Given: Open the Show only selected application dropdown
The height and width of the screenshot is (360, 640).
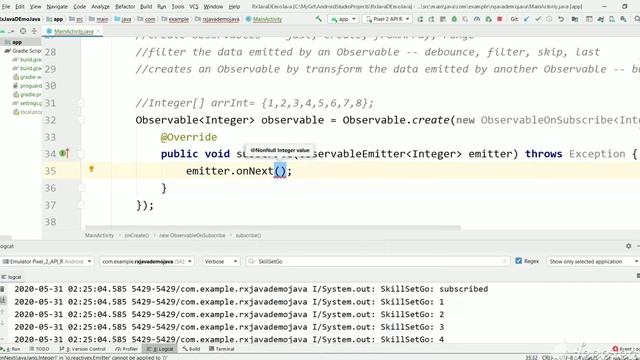Looking at the screenshot, I should coord(593,261).
